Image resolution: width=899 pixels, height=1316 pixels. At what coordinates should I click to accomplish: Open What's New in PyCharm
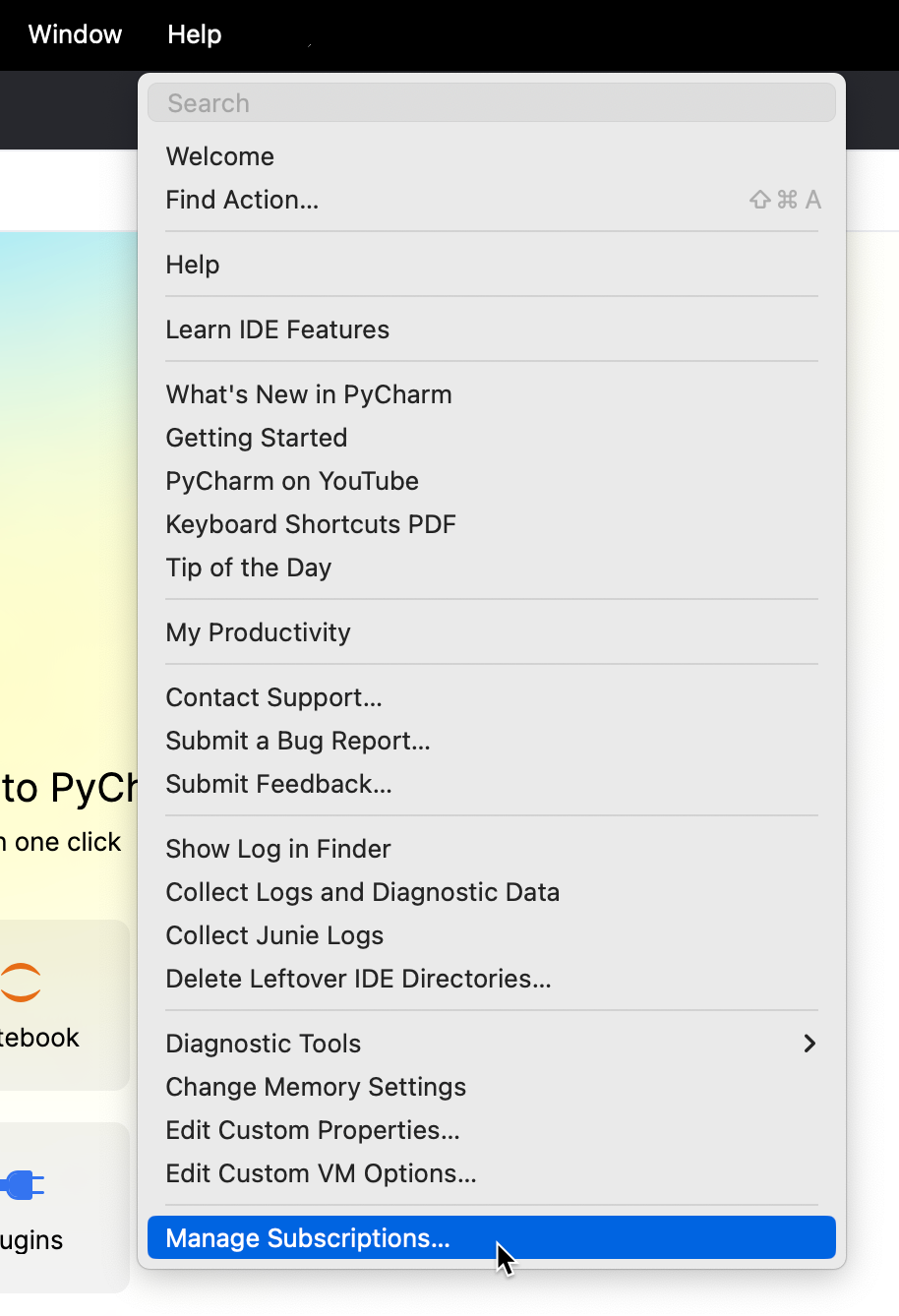click(308, 393)
